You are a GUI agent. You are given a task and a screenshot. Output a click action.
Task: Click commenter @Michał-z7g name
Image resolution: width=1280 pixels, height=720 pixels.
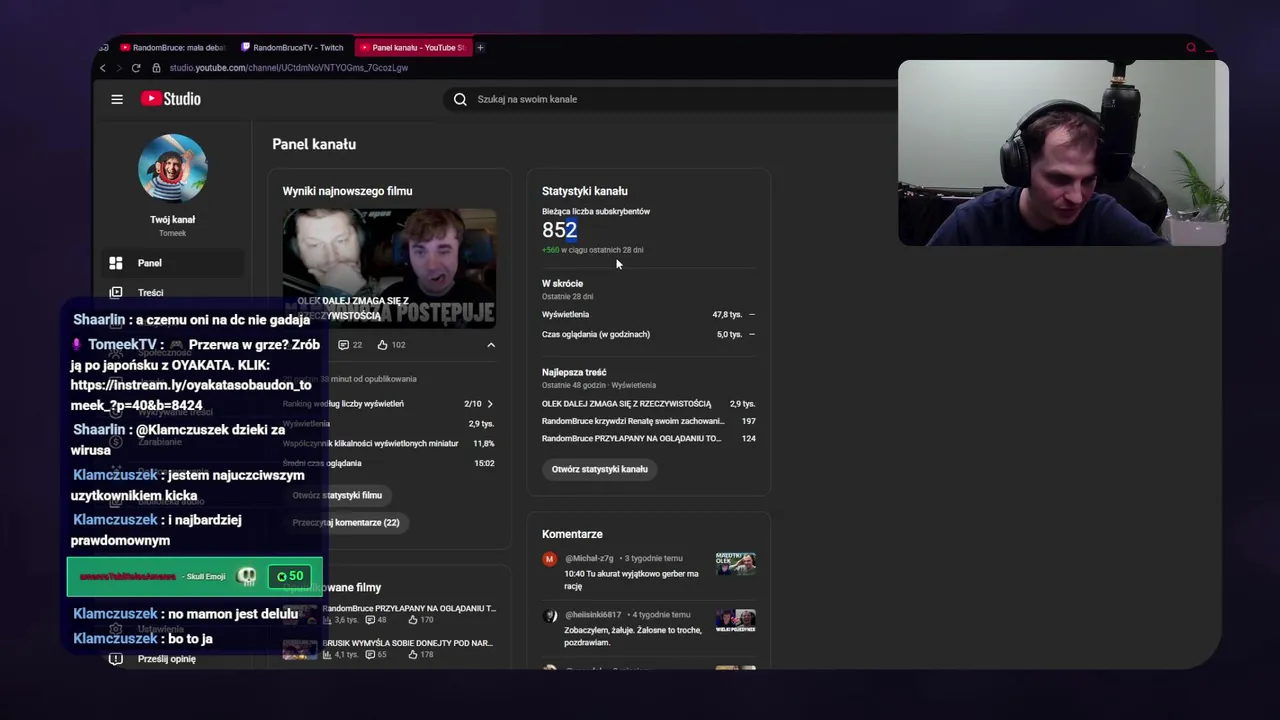click(589, 558)
